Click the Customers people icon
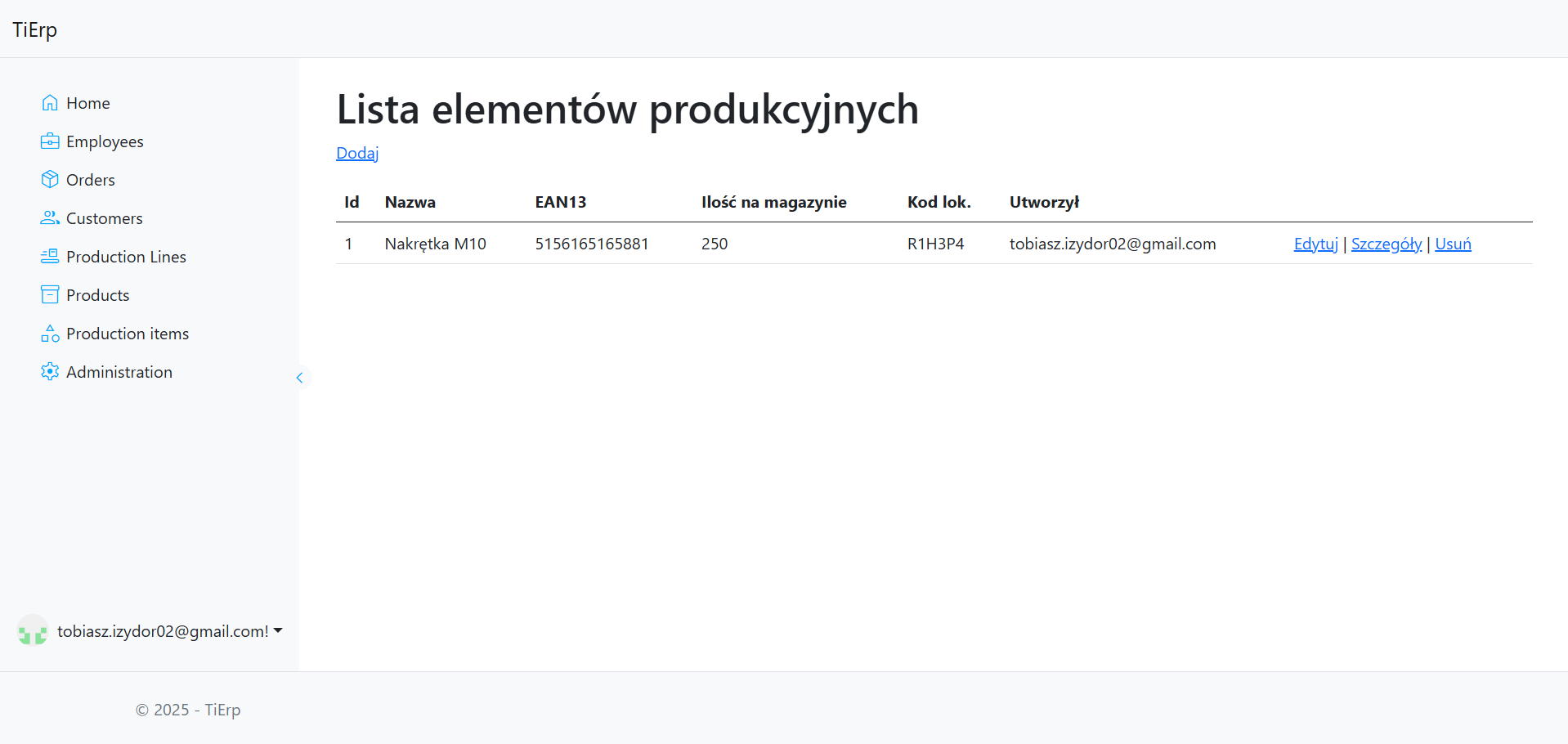This screenshot has height=744, width=1568. (50, 218)
